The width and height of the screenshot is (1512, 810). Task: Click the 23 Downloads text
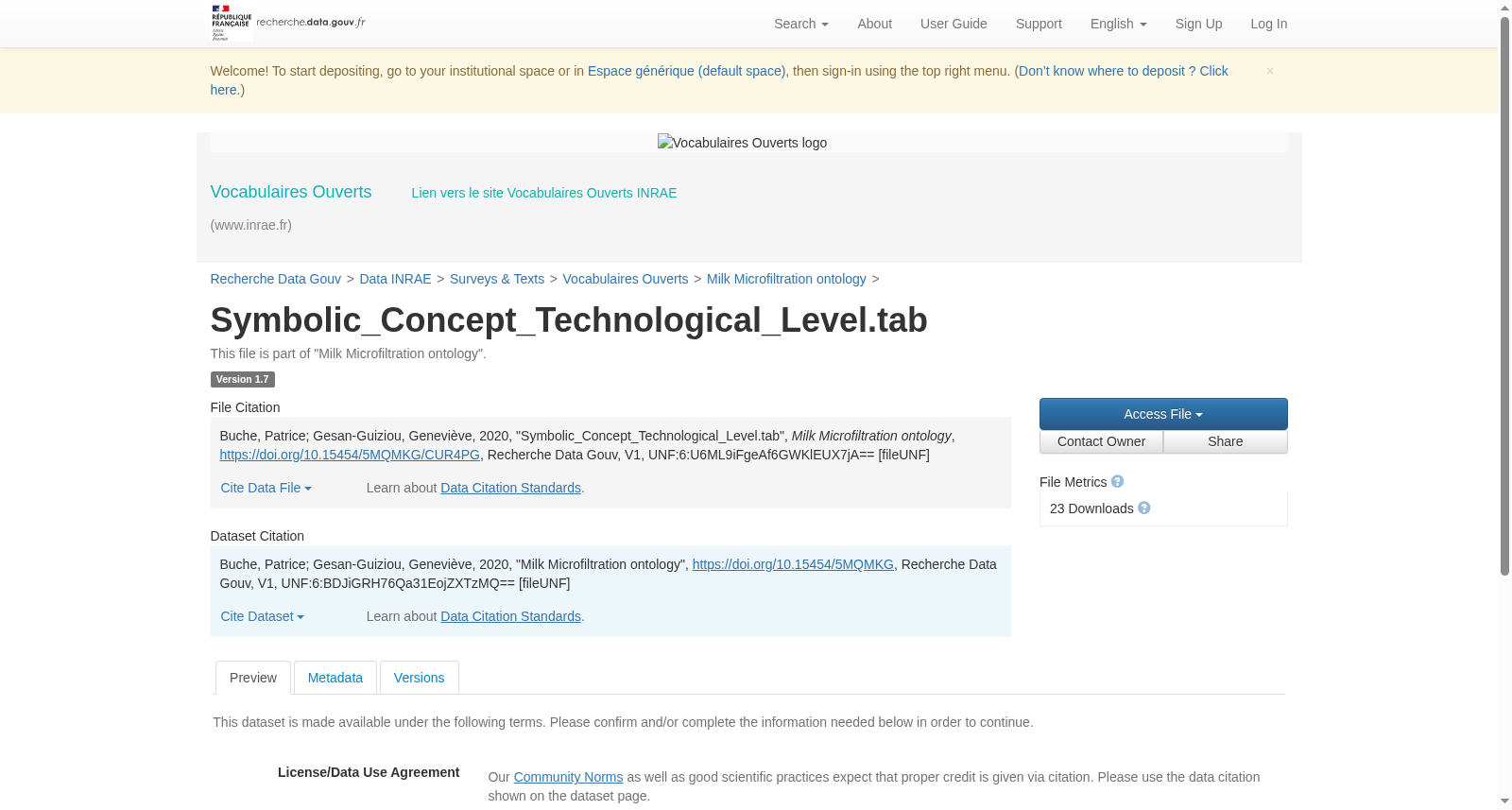coord(1091,508)
